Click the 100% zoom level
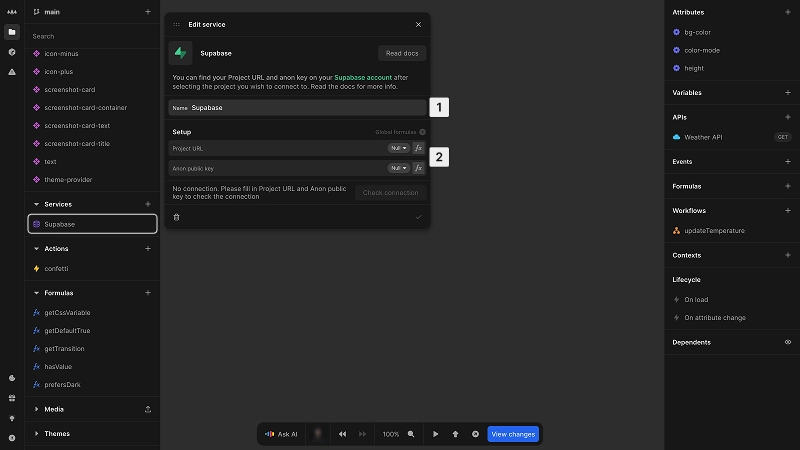Viewport: 800px width, 450px height. click(390, 434)
